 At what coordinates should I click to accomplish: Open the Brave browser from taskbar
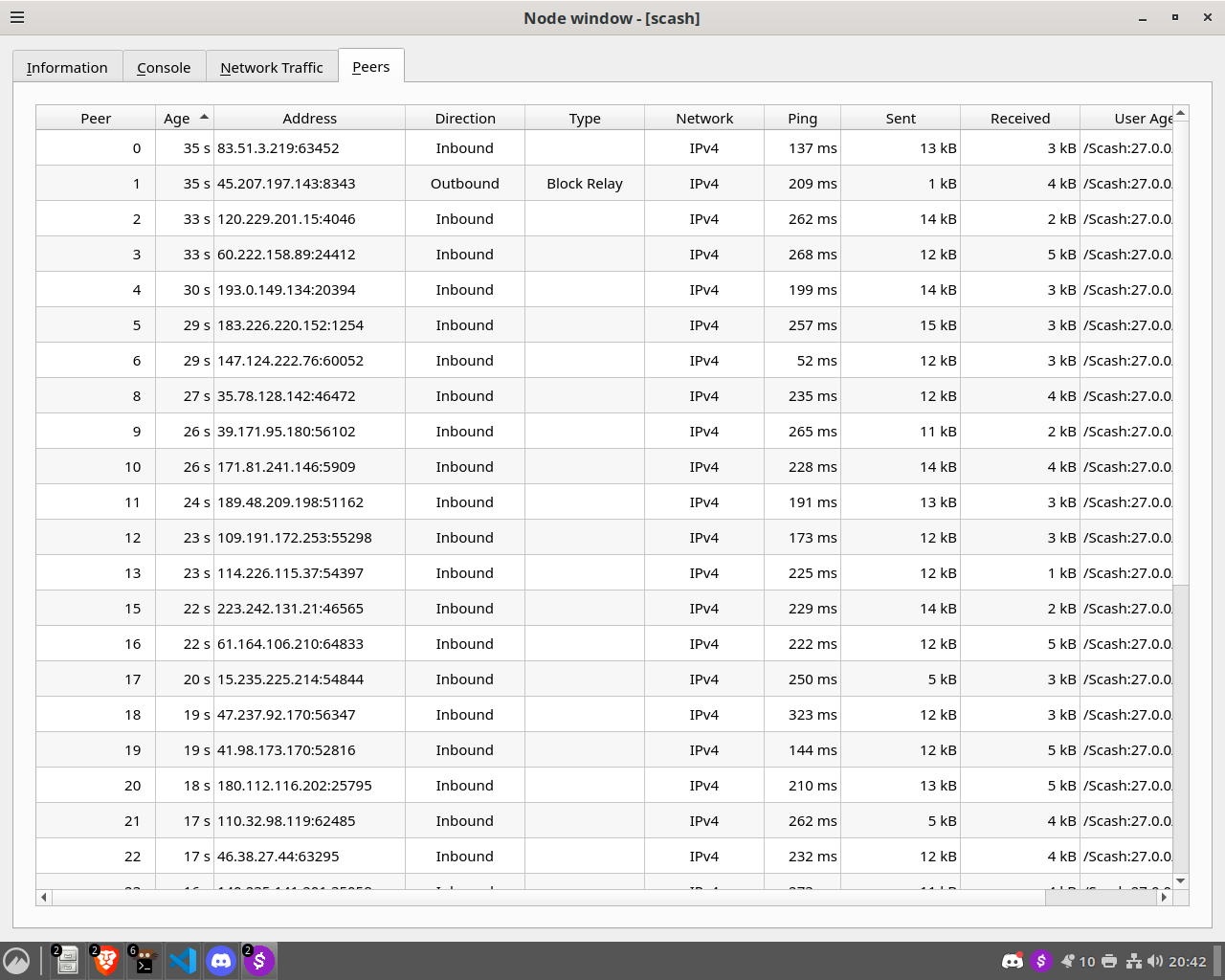click(106, 961)
